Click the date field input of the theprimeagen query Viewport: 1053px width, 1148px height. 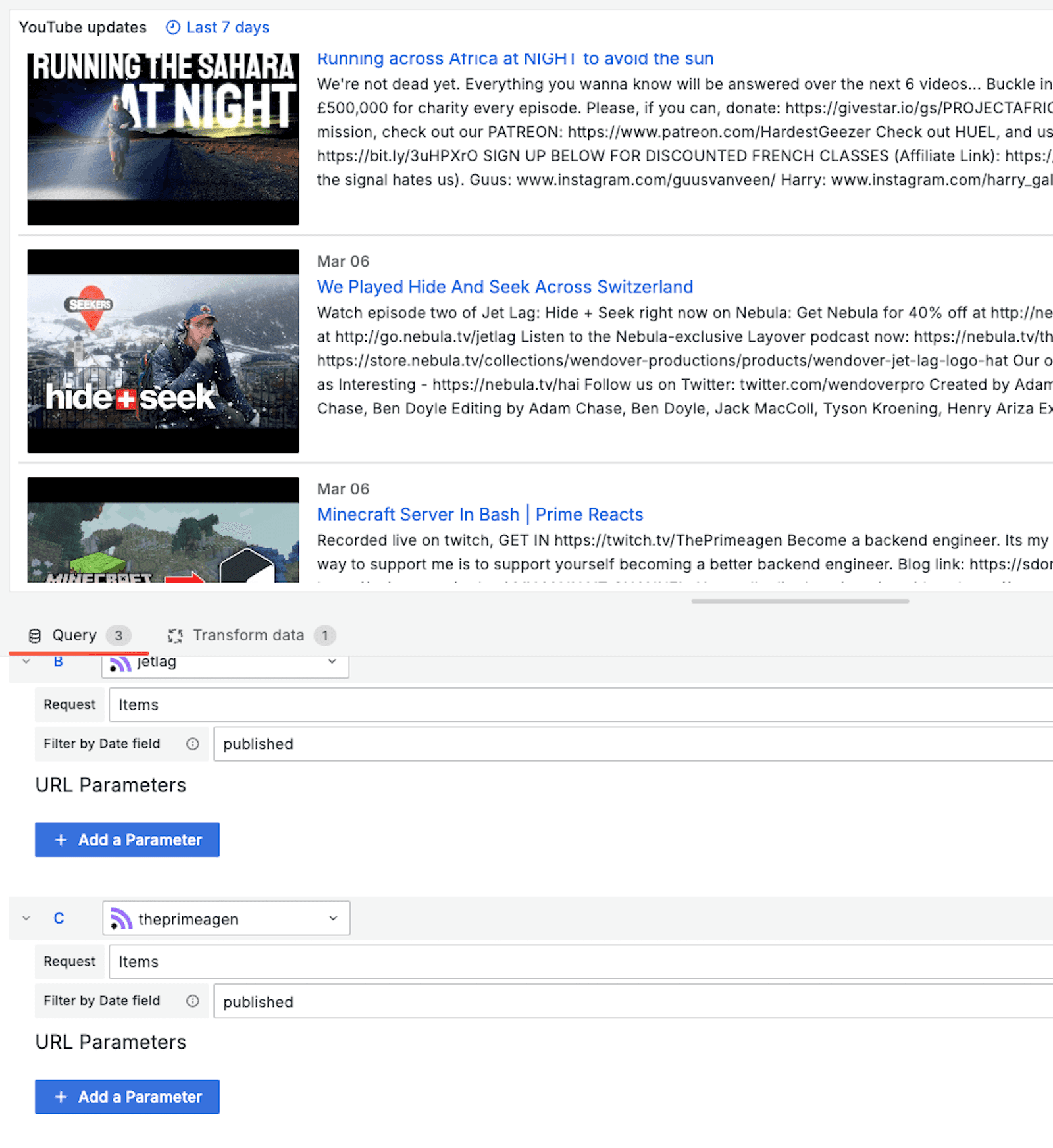click(633, 1001)
